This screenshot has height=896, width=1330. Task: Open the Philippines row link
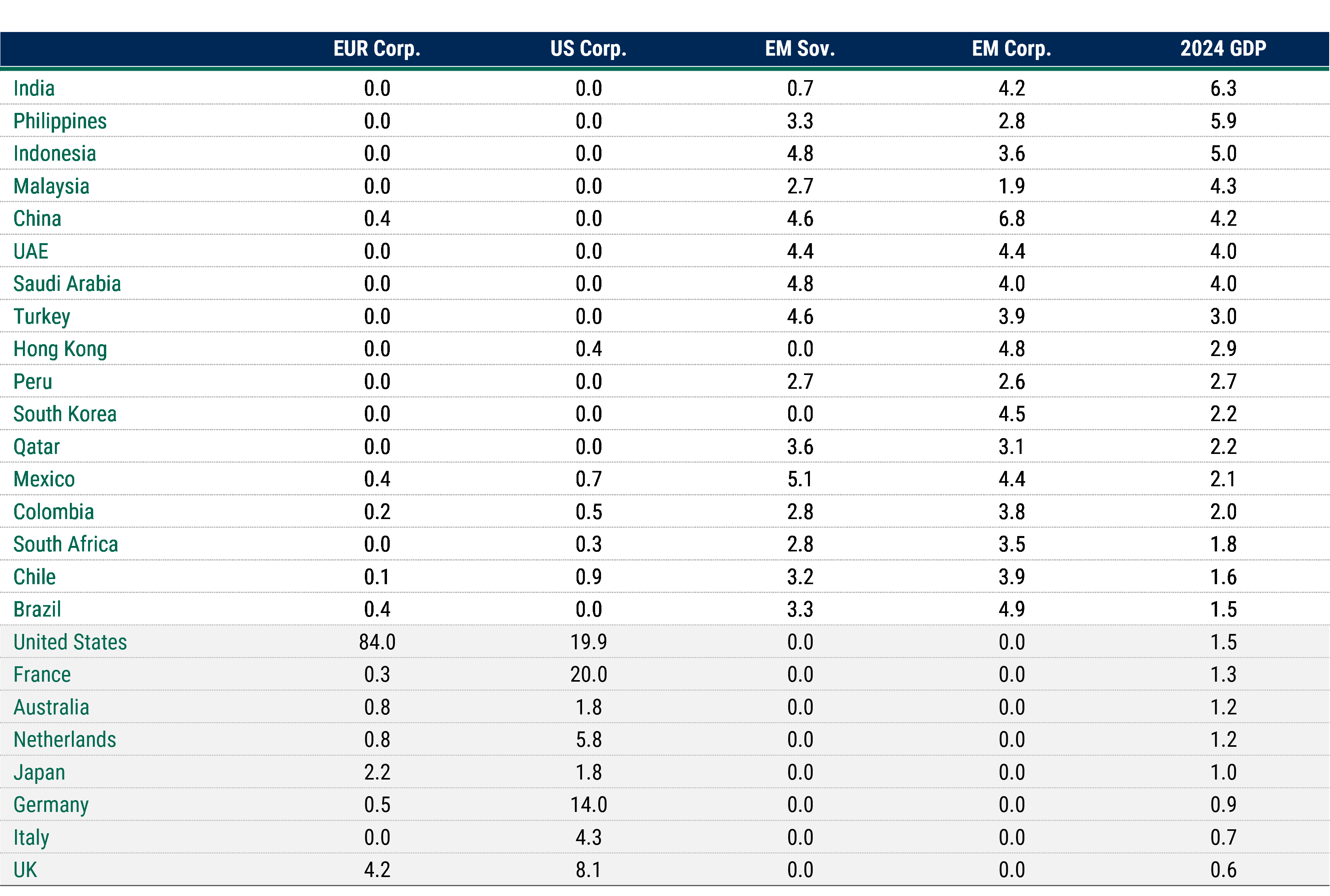(x=60, y=120)
